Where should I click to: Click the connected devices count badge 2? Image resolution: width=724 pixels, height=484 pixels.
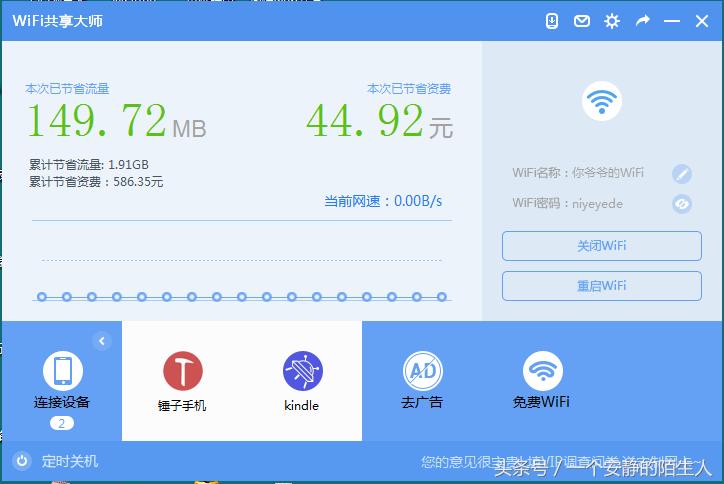click(x=62, y=423)
